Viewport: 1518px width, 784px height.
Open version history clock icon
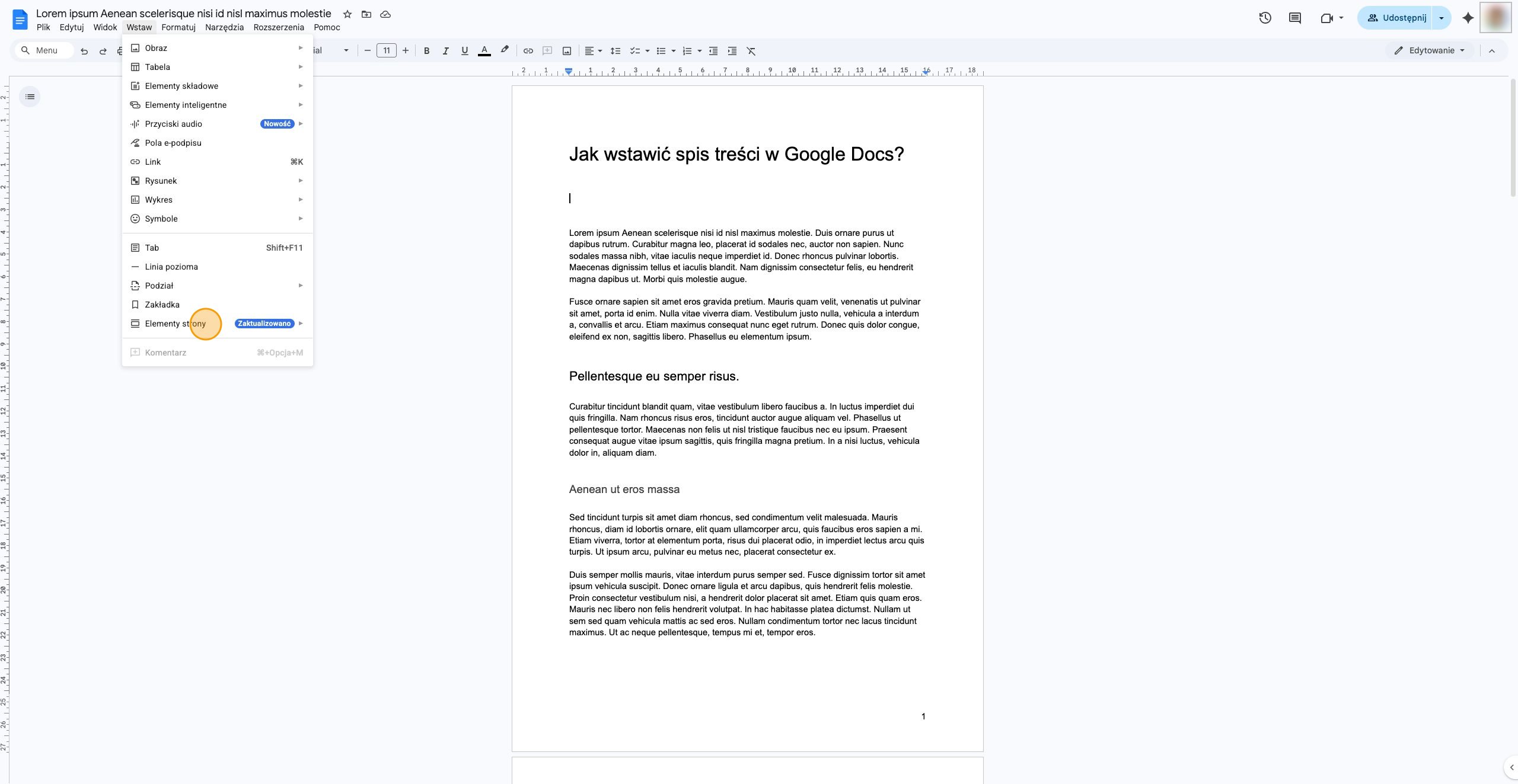coord(1265,18)
